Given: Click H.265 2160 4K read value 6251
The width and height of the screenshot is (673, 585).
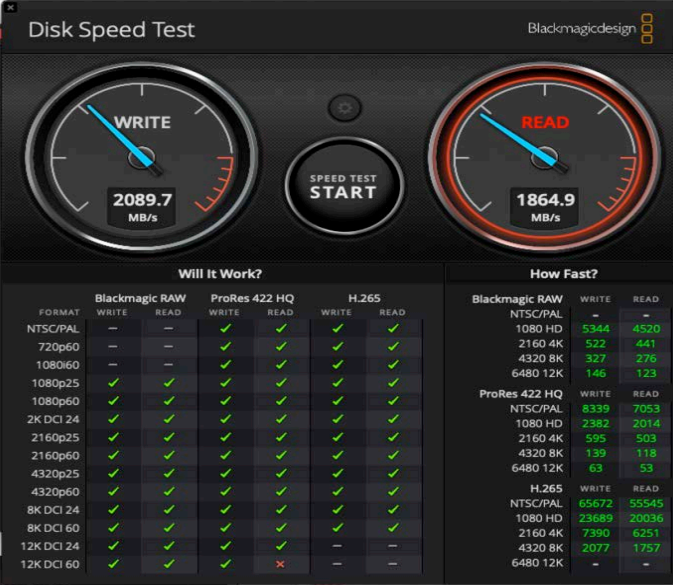Looking at the screenshot, I should (646, 533).
